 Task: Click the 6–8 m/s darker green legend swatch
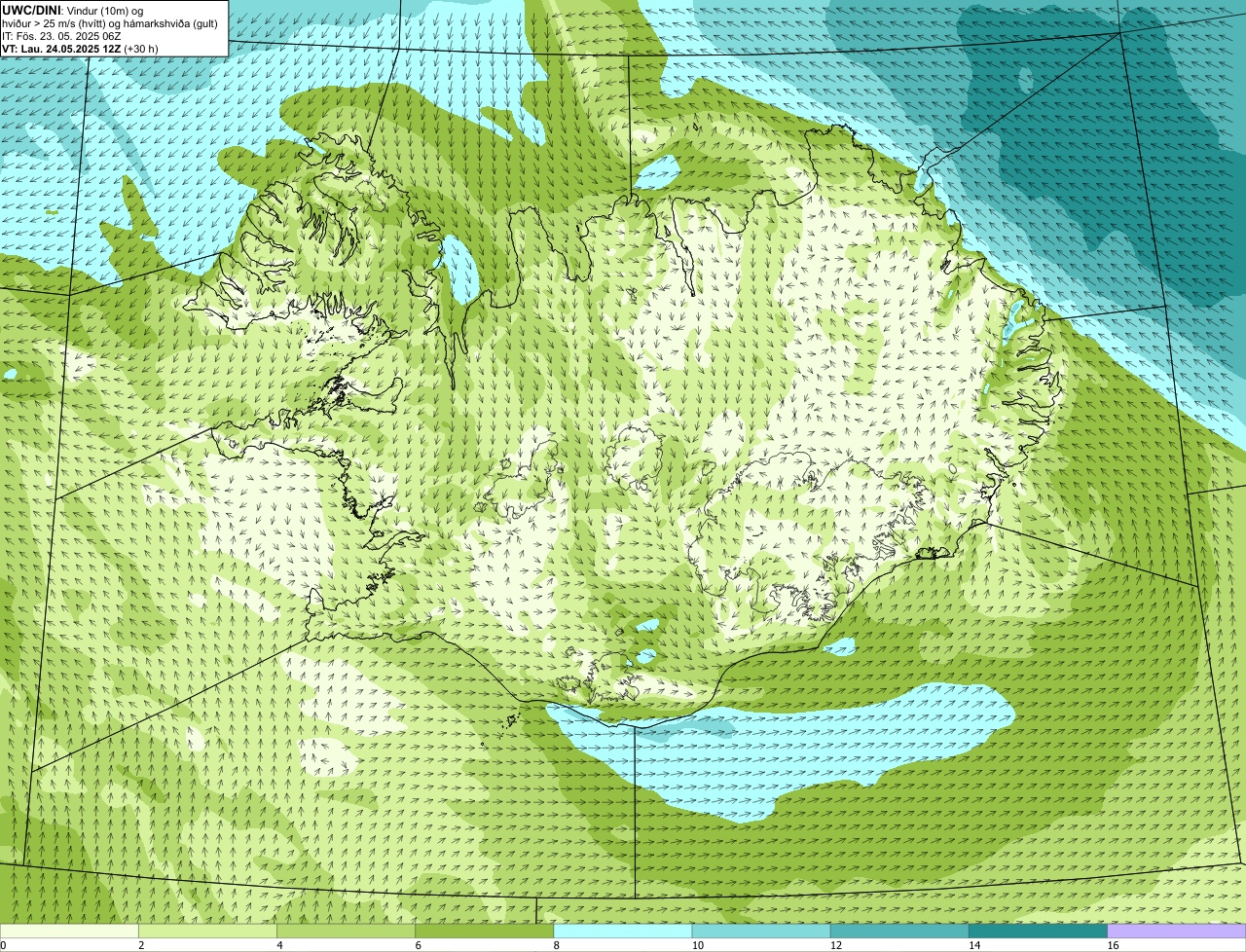485,931
